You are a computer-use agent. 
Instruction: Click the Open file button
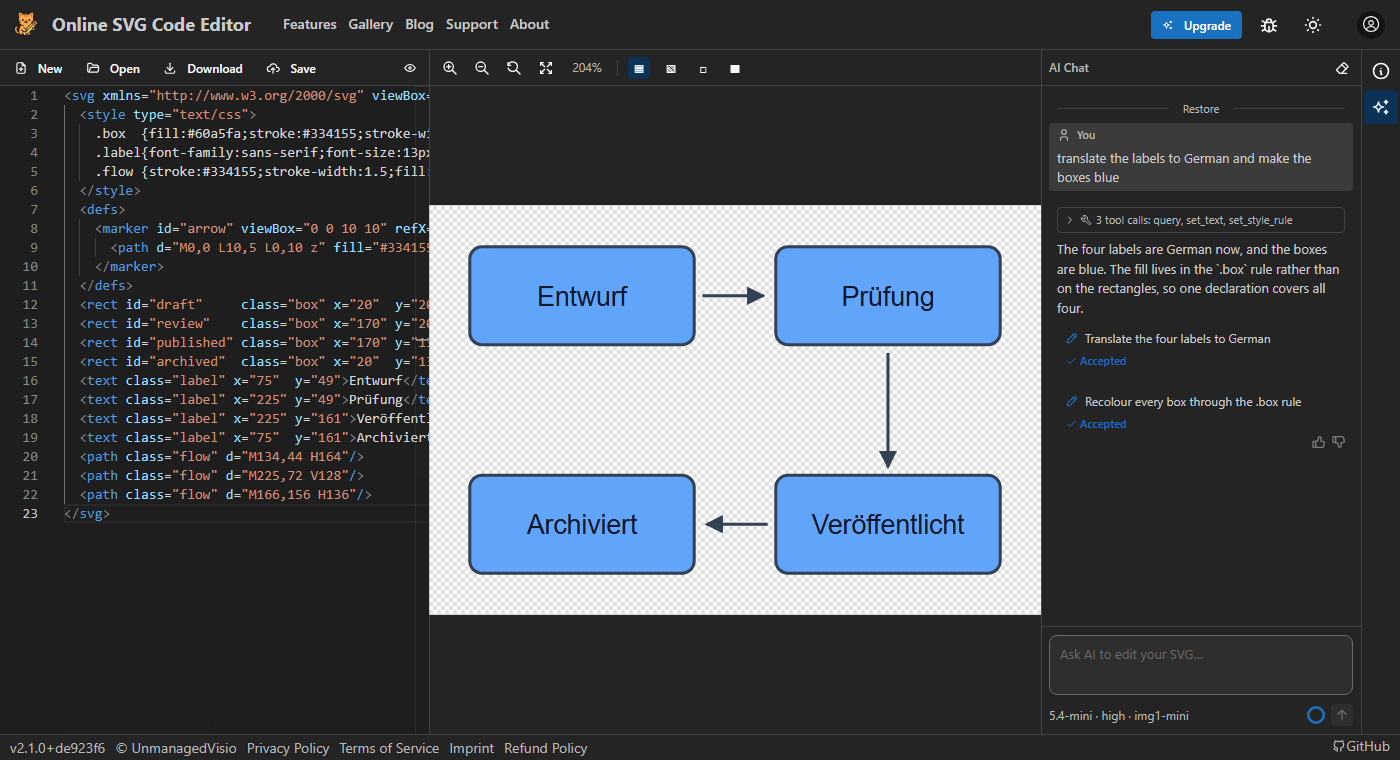tap(113, 69)
